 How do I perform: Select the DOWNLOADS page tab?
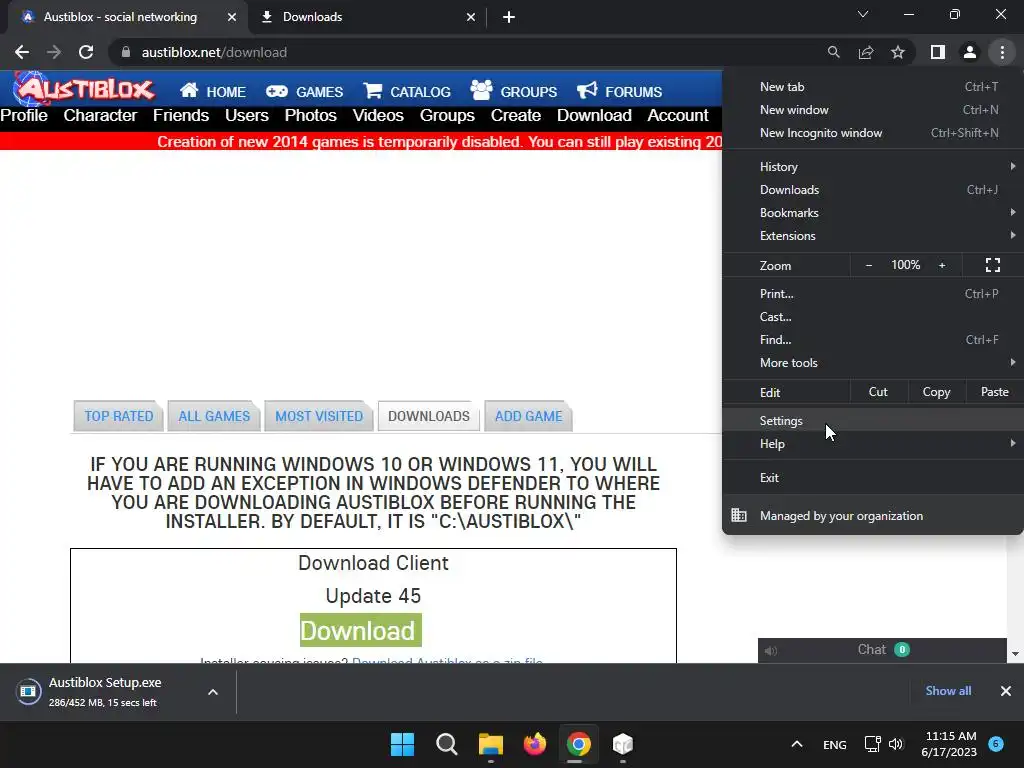428,416
